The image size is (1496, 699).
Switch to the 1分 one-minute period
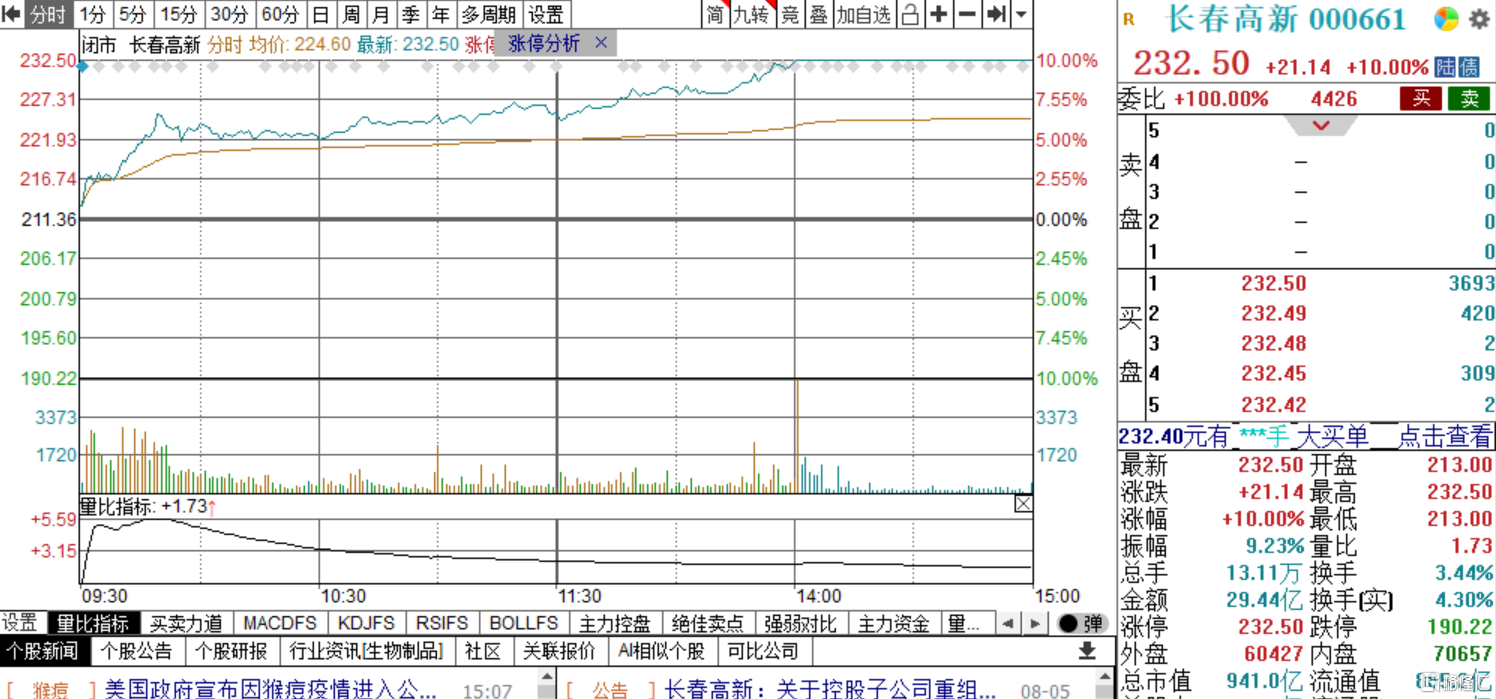click(x=92, y=15)
